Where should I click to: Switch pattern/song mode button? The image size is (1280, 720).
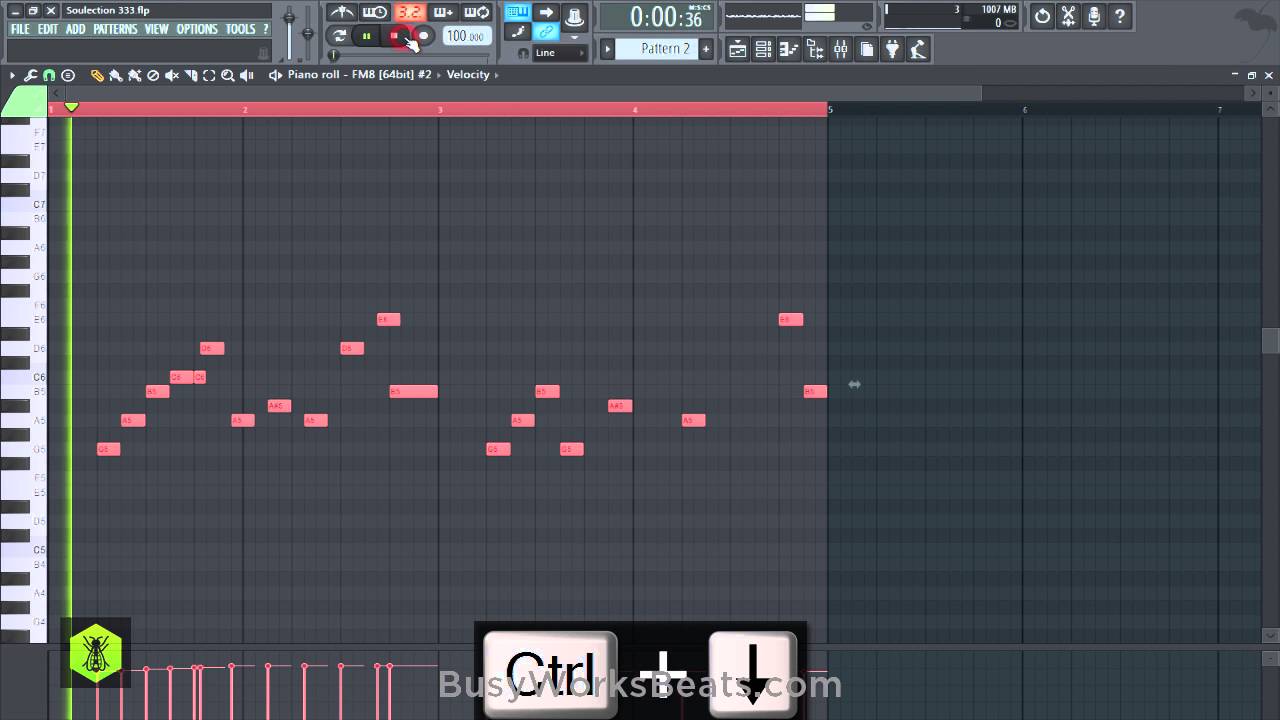coord(340,36)
